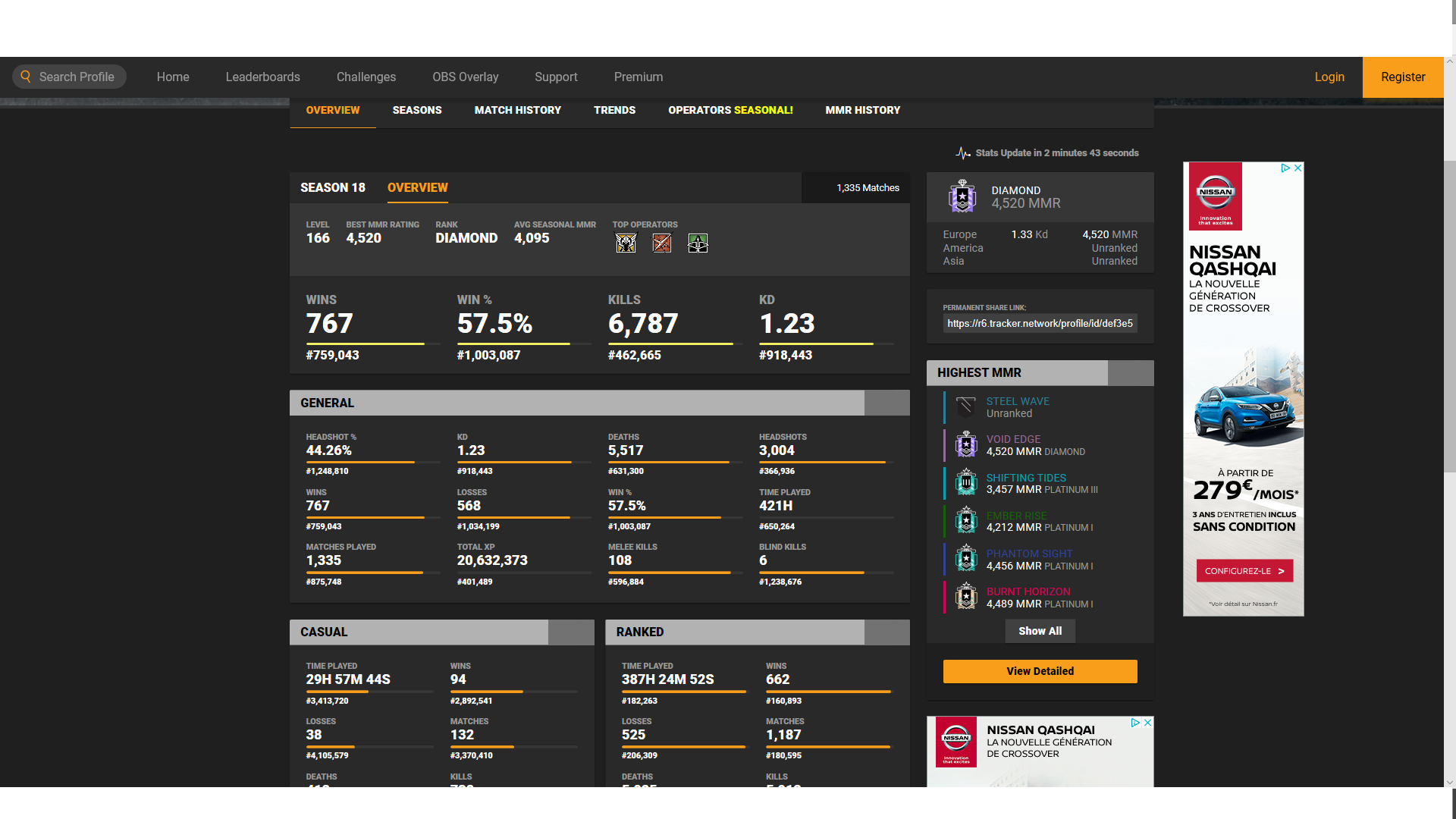Click the Europe region row
Viewport: 1456px width, 819px height.
pos(1040,235)
